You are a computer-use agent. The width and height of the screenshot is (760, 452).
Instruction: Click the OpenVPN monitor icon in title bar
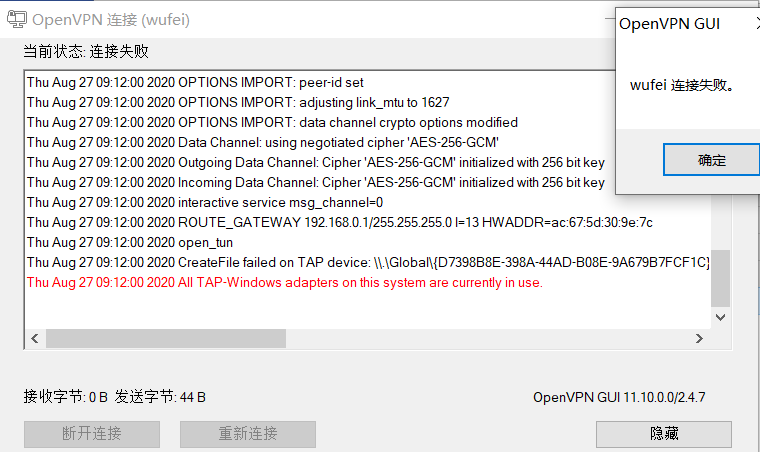(17, 19)
